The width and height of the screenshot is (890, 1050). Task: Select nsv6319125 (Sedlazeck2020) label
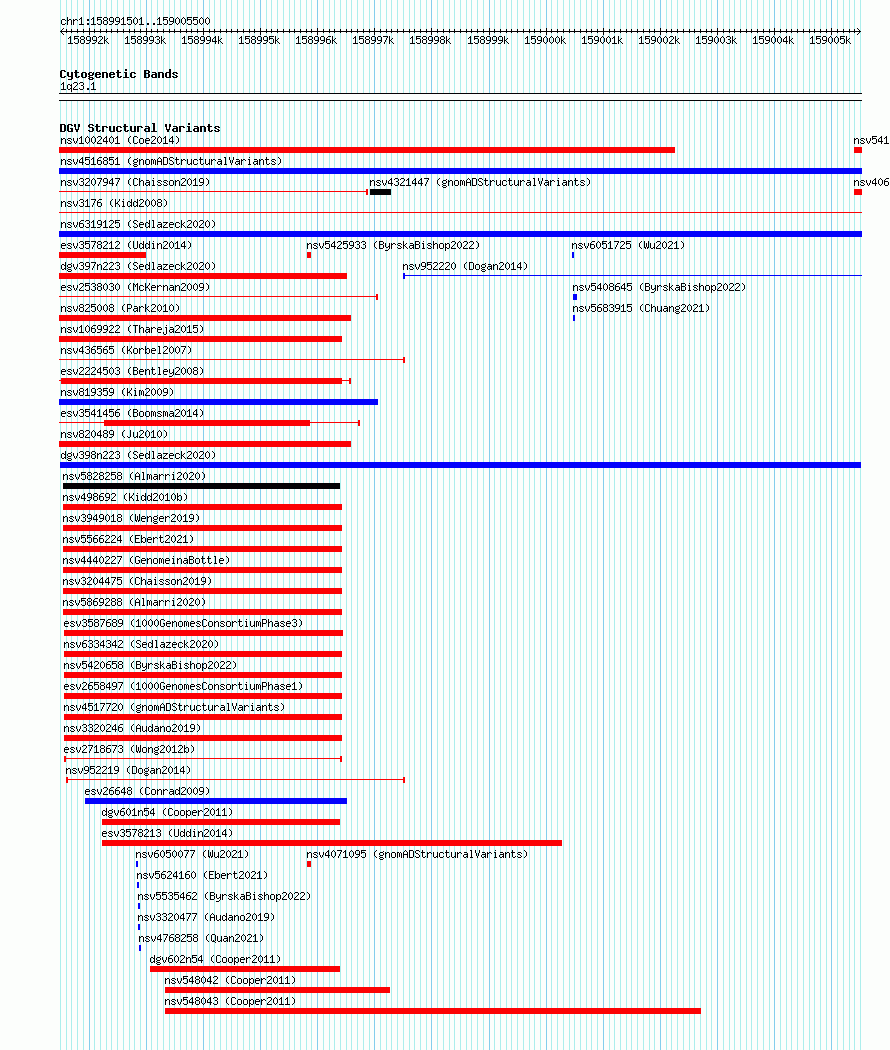[x=138, y=224]
